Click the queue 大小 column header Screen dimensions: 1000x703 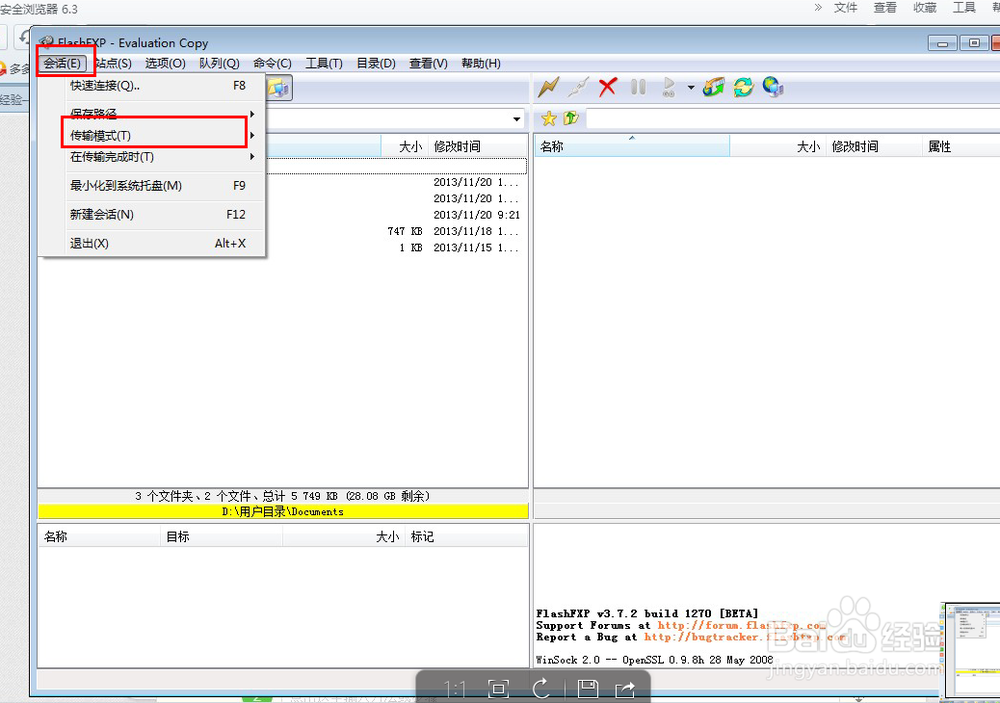pyautogui.click(x=344, y=536)
